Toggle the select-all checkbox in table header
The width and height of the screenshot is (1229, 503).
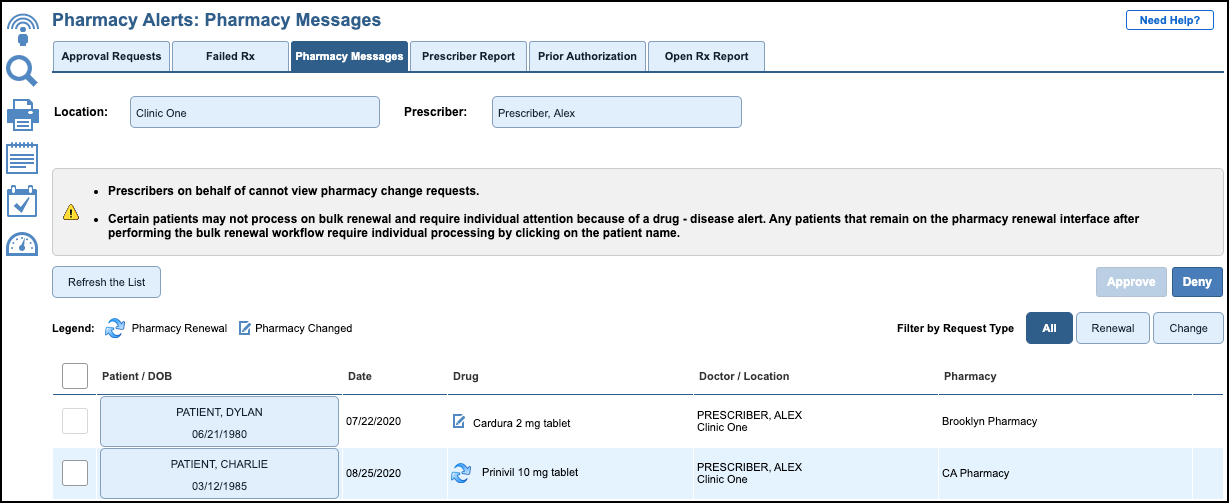point(75,376)
